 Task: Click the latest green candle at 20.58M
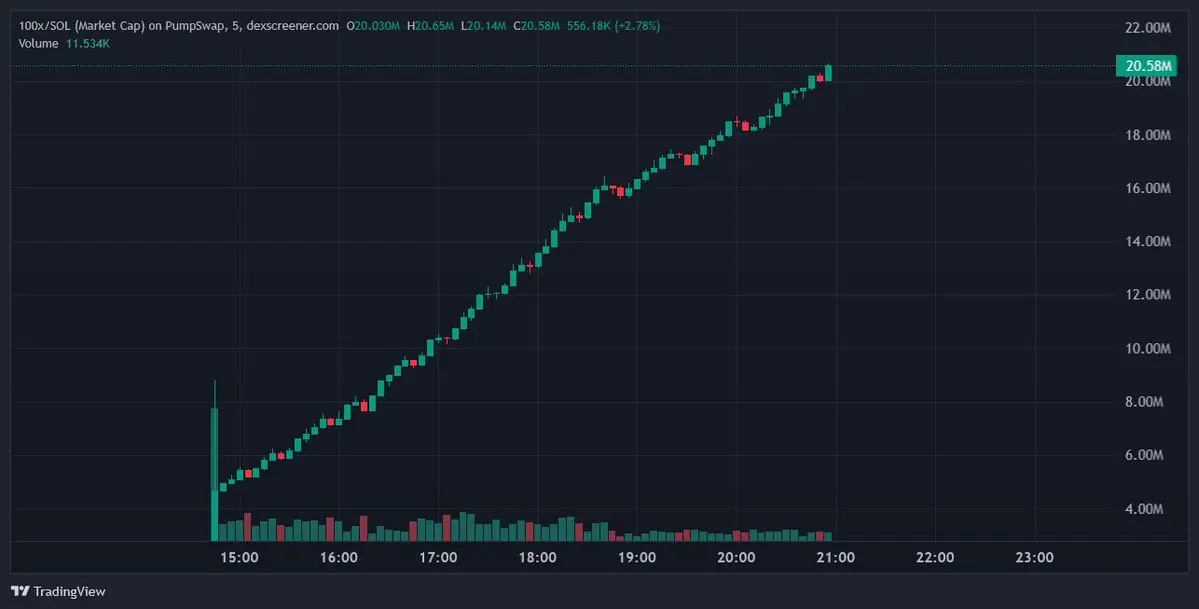point(828,73)
